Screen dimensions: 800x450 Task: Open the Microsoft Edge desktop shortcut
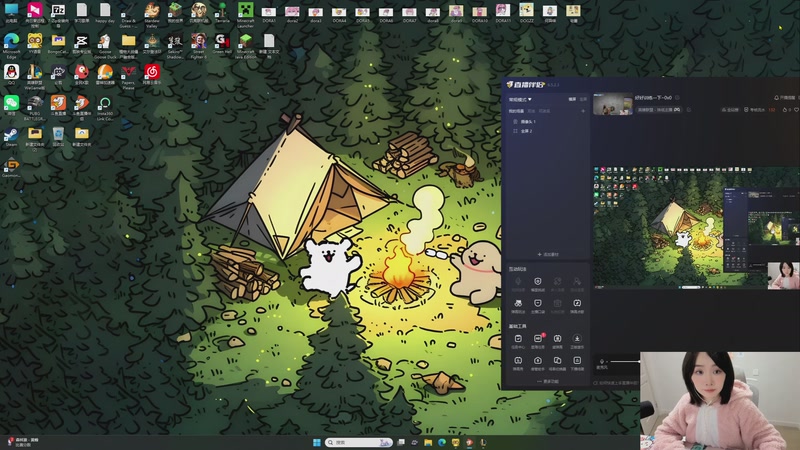click(11, 44)
